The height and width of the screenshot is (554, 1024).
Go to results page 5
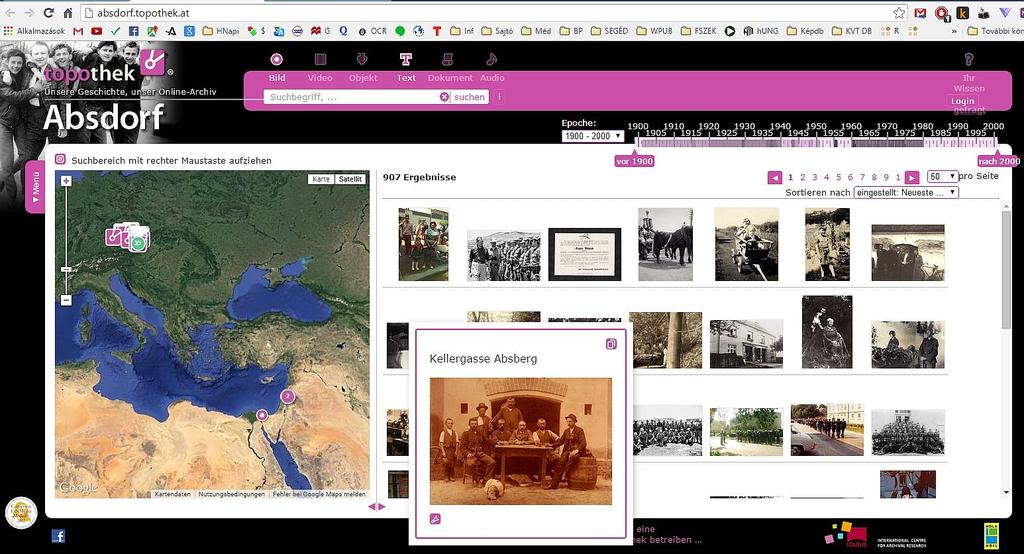pyautogui.click(x=839, y=177)
